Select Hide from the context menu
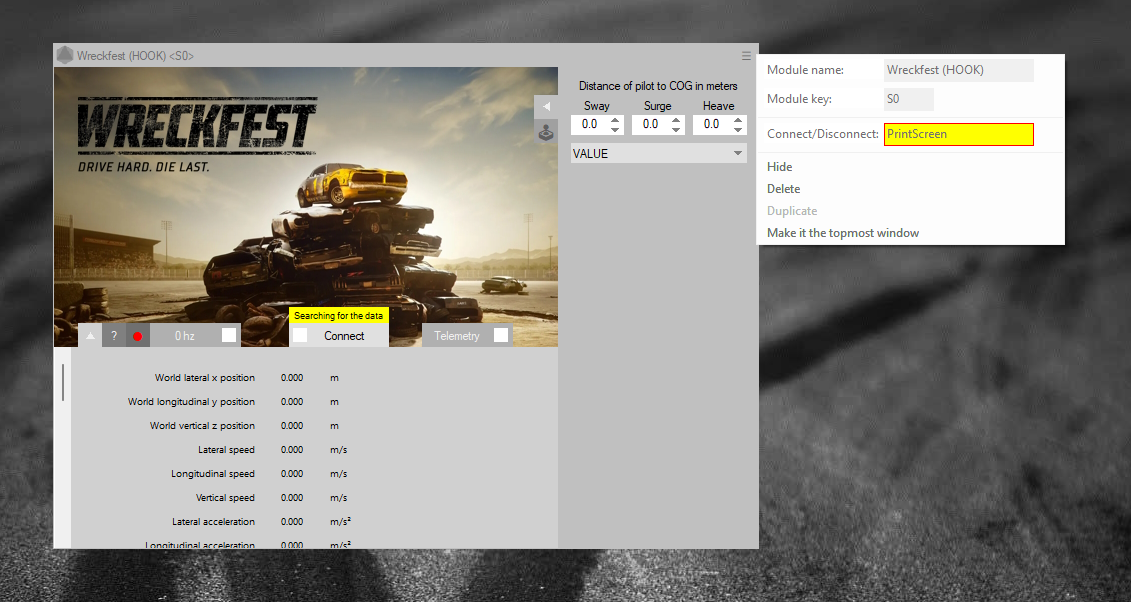The image size is (1131, 602). (780, 167)
